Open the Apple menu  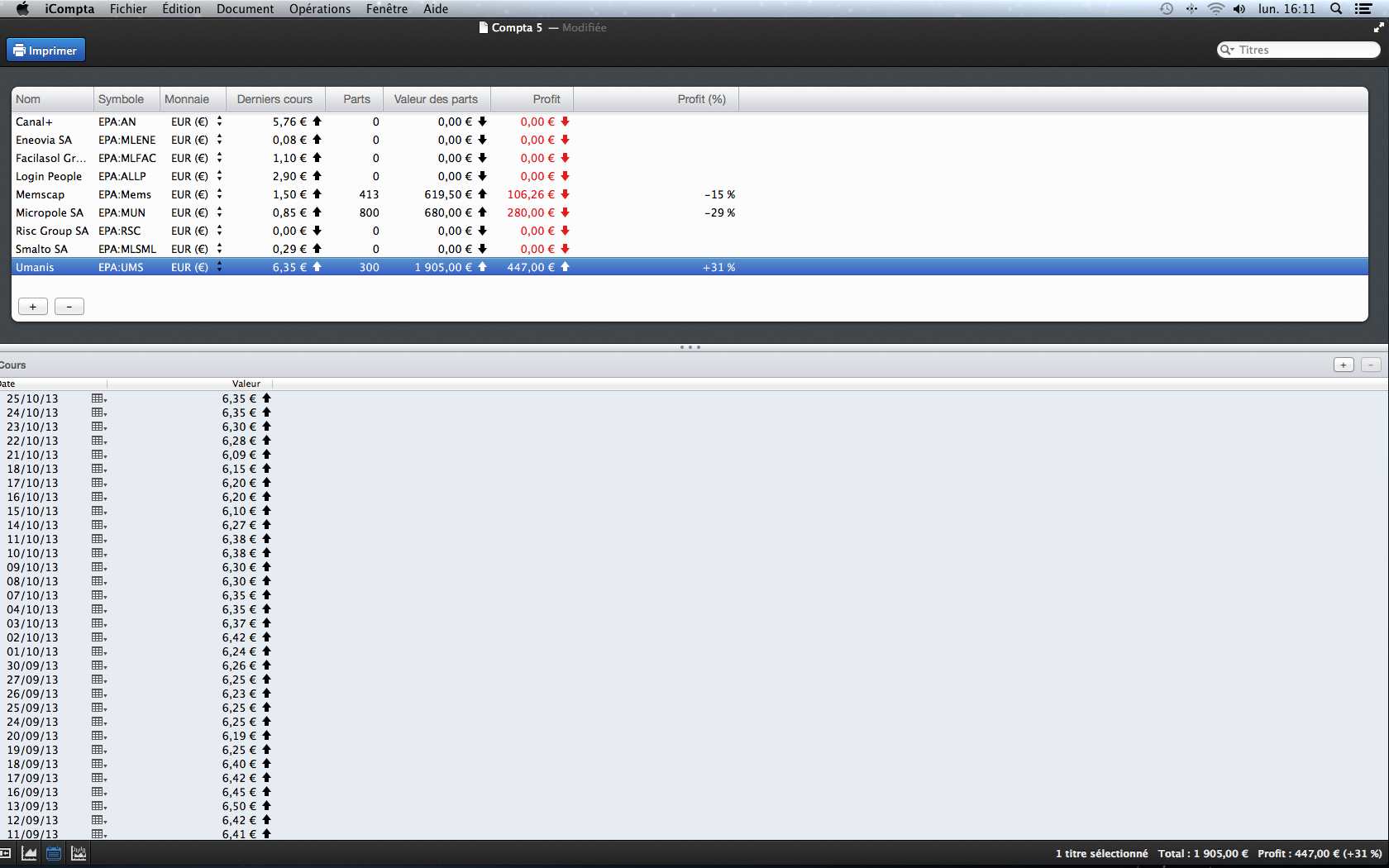22,9
